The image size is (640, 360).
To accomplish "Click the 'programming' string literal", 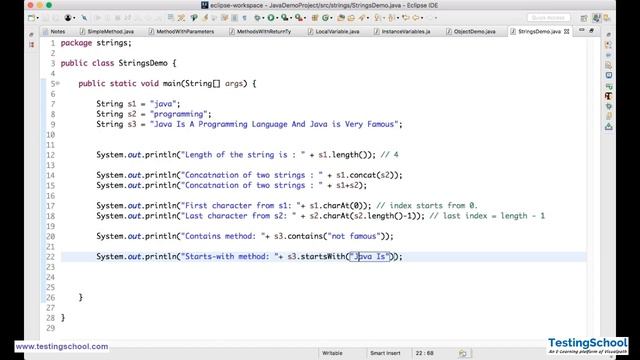I will click(x=179, y=114).
